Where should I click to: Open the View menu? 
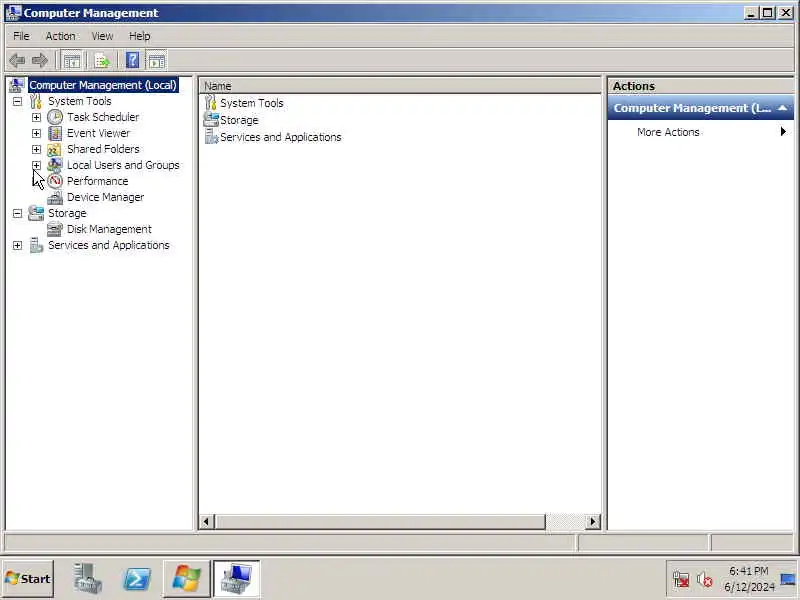(102, 36)
